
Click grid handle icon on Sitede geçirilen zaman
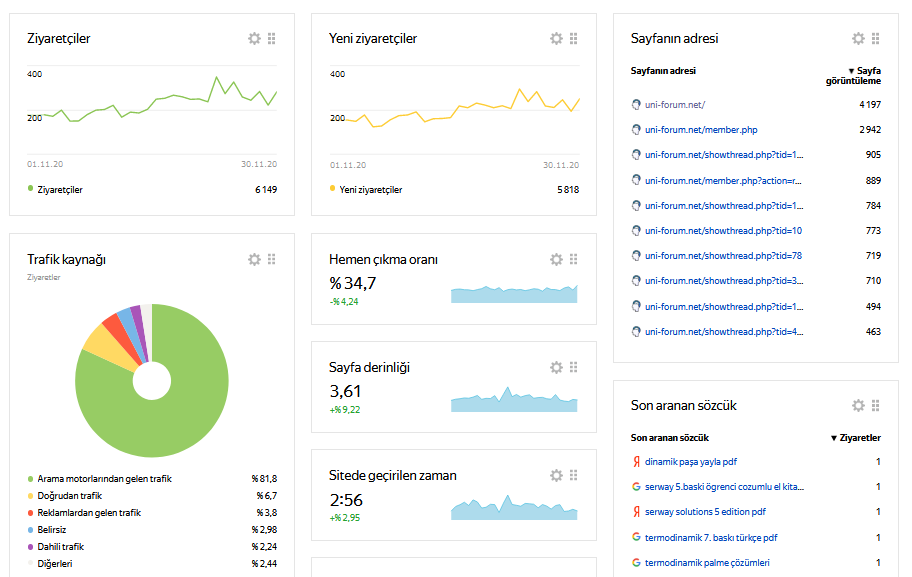573,475
